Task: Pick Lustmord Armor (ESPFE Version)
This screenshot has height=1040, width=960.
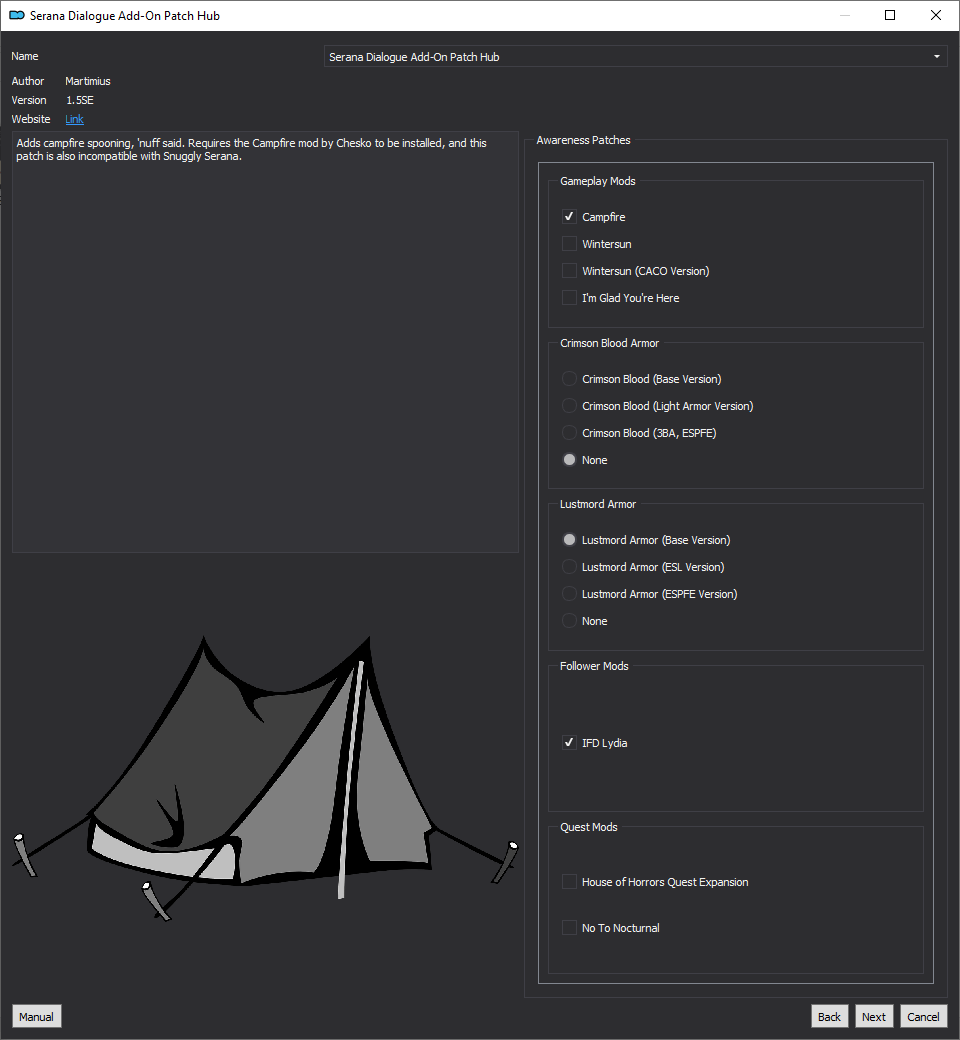Action: (x=569, y=594)
